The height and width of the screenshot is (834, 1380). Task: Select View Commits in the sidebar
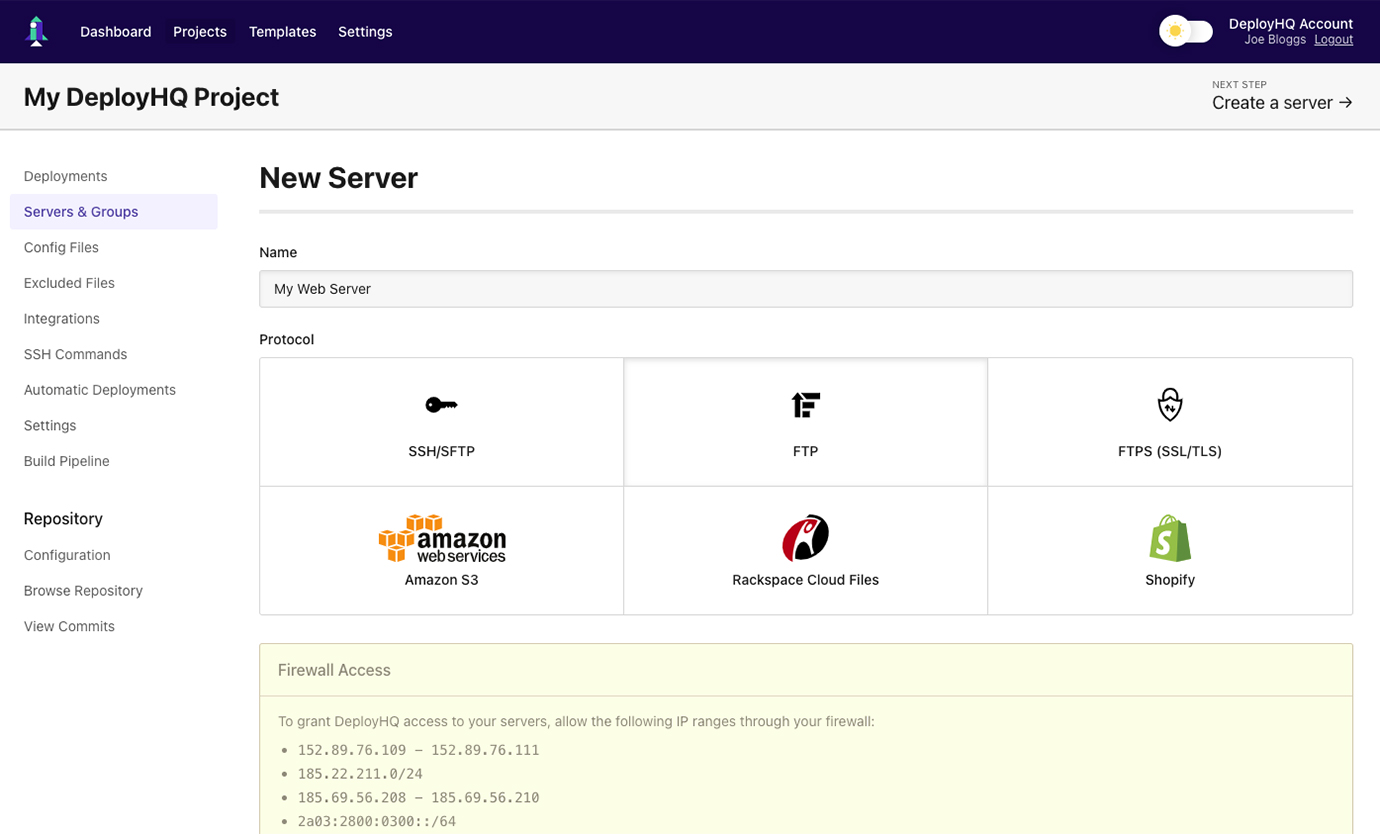69,626
